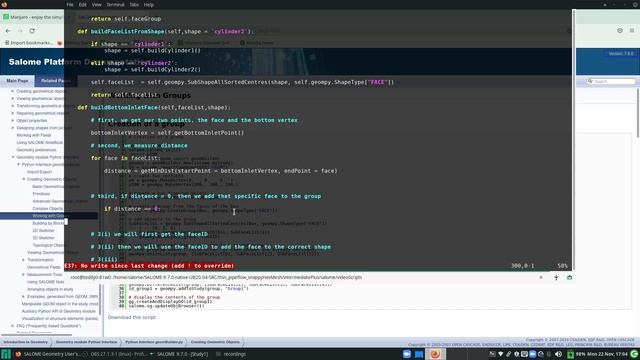Click the Zoom icon in the taskbar
Screen dimensions: 640x360
click(407, 354)
